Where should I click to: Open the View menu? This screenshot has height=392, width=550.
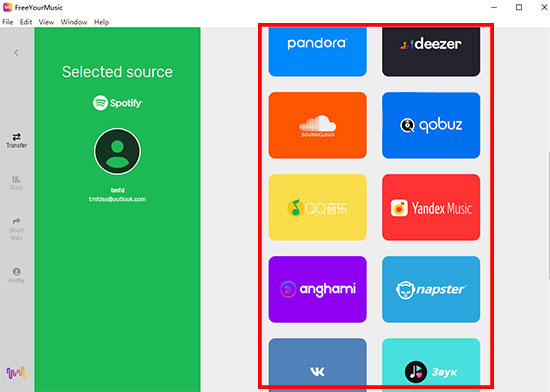pos(46,22)
